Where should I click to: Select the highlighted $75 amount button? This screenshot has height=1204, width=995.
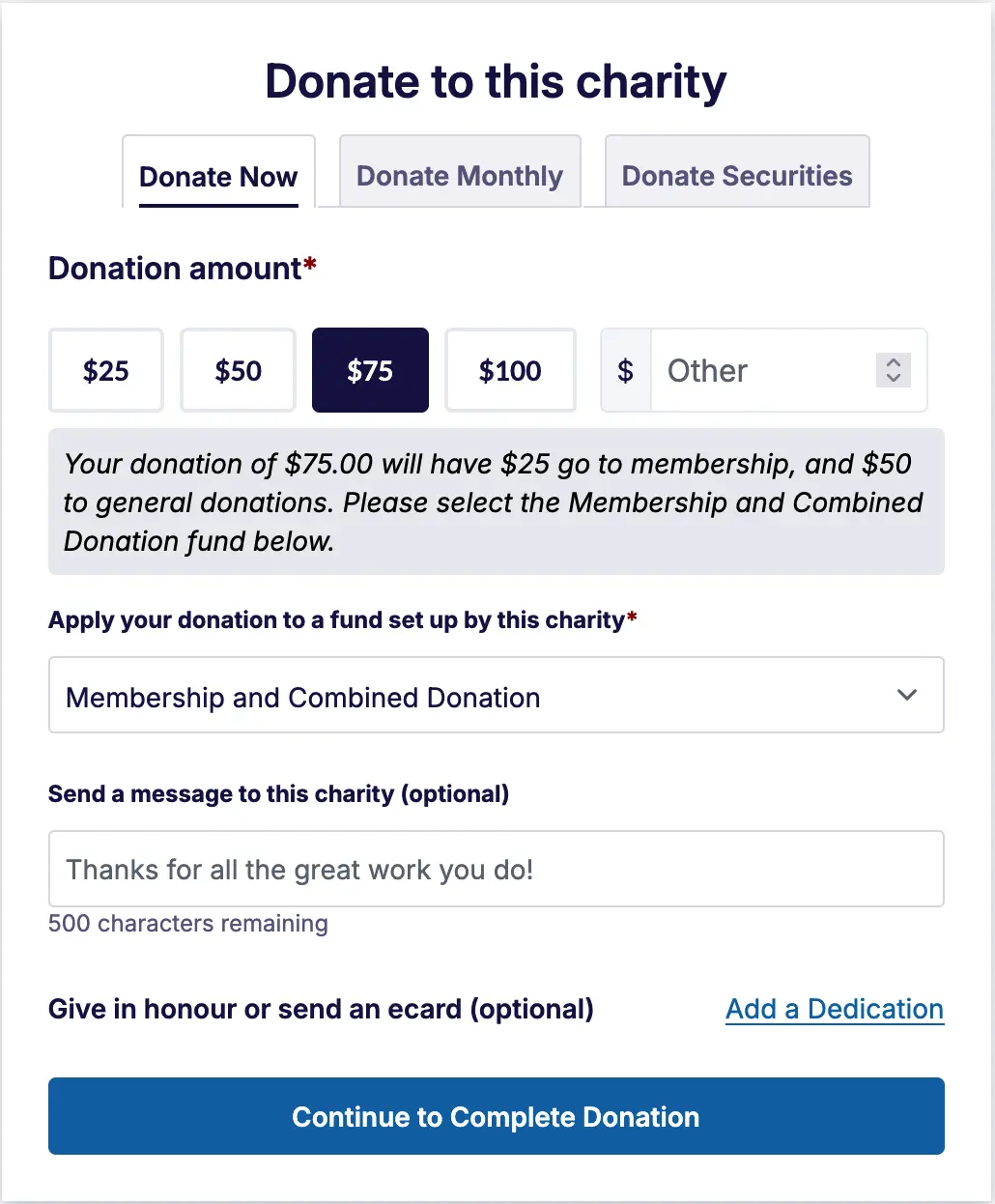click(370, 370)
